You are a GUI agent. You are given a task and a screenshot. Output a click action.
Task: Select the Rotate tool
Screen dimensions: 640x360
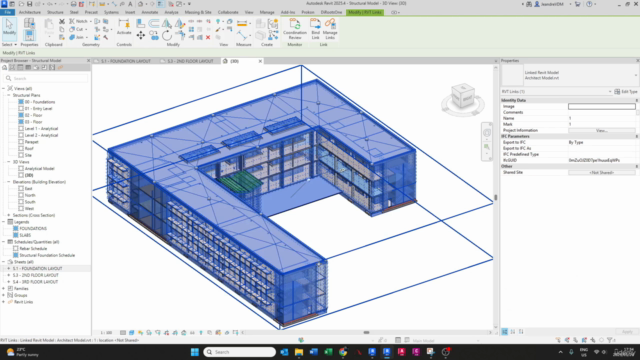point(167,36)
